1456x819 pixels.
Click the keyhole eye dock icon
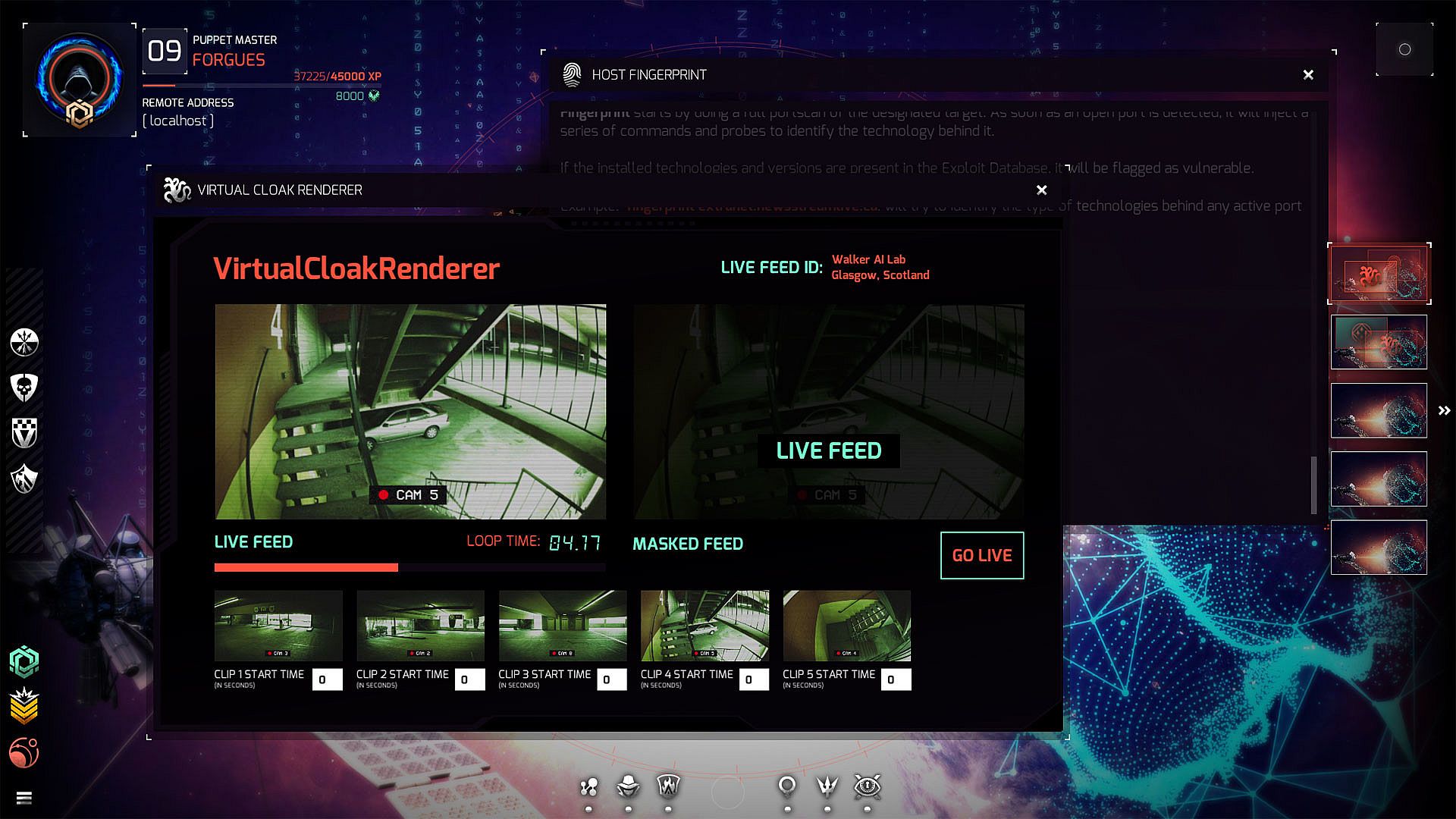[x=867, y=787]
